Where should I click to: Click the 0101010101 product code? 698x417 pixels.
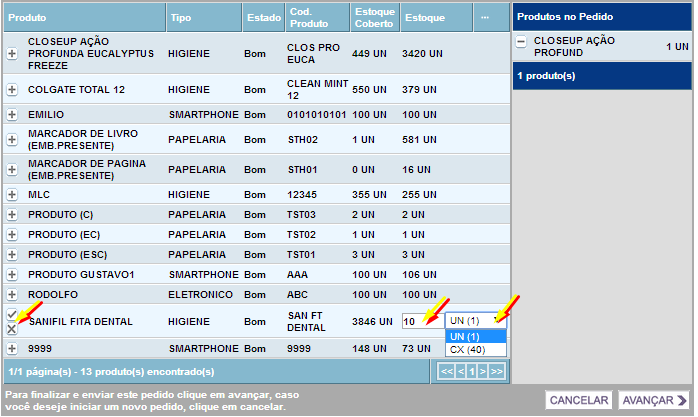(317, 114)
